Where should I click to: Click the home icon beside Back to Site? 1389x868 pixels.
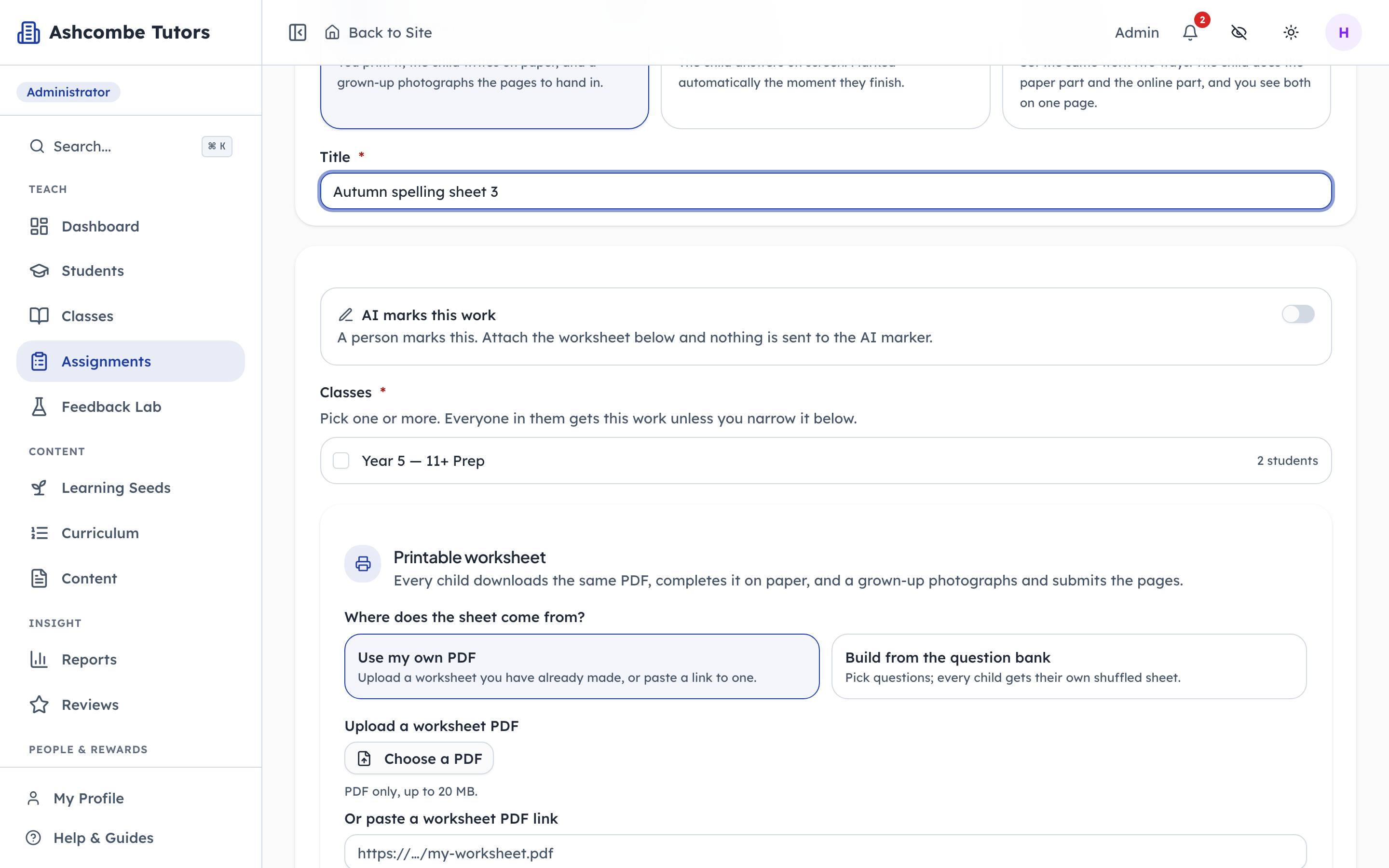[x=332, y=32]
